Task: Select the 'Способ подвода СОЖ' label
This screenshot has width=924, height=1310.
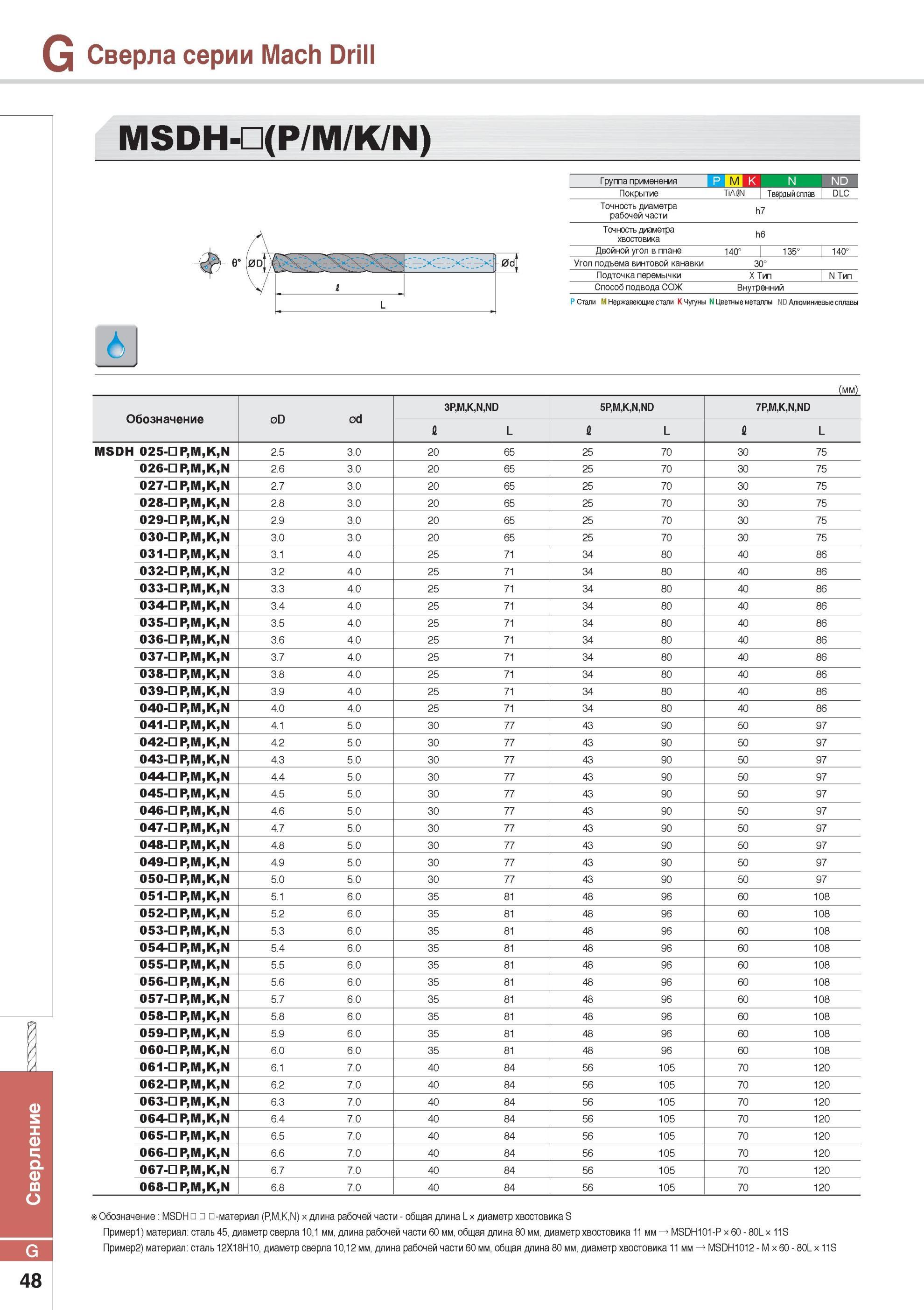Action: [638, 287]
